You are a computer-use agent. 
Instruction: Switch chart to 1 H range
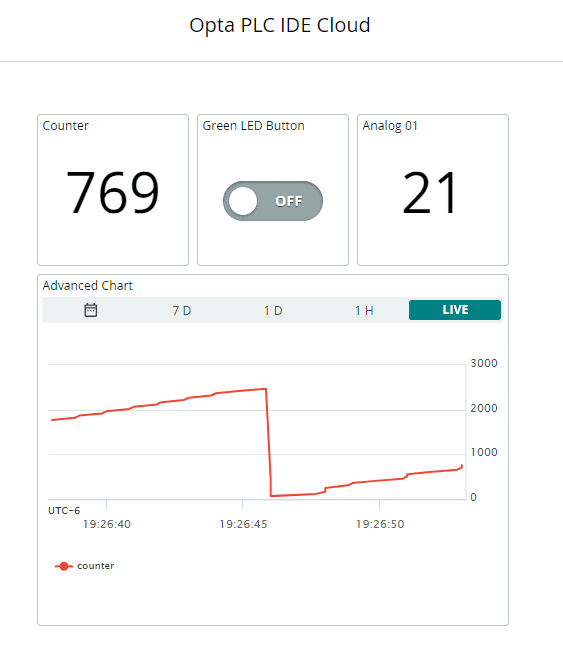coord(364,310)
